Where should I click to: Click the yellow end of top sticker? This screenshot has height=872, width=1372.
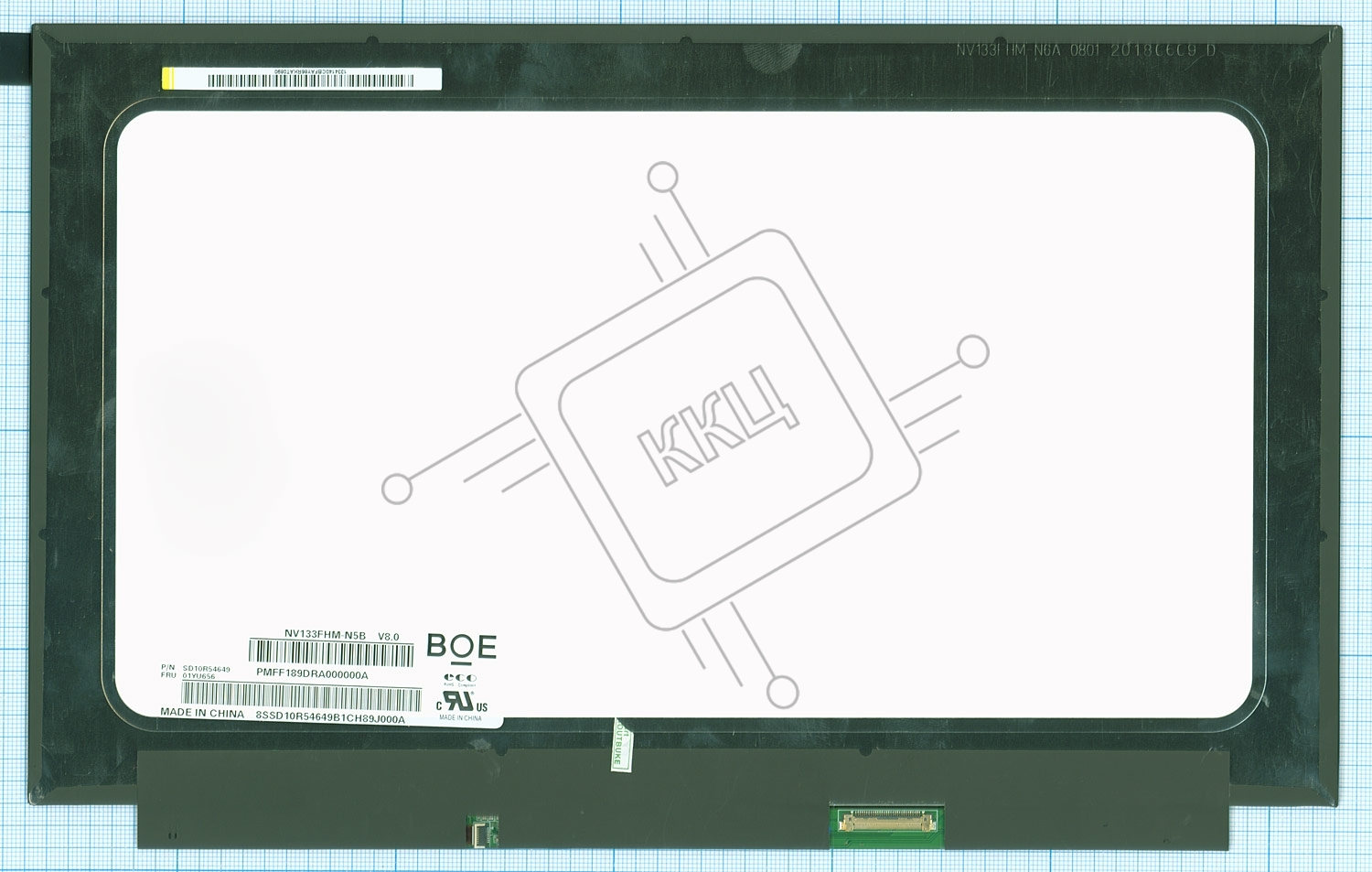tap(168, 79)
